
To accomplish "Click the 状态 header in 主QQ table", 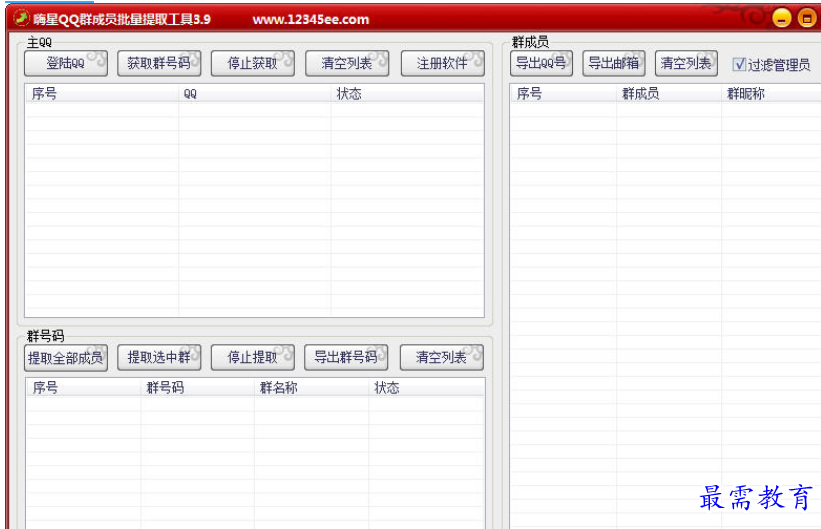I will click(407, 94).
